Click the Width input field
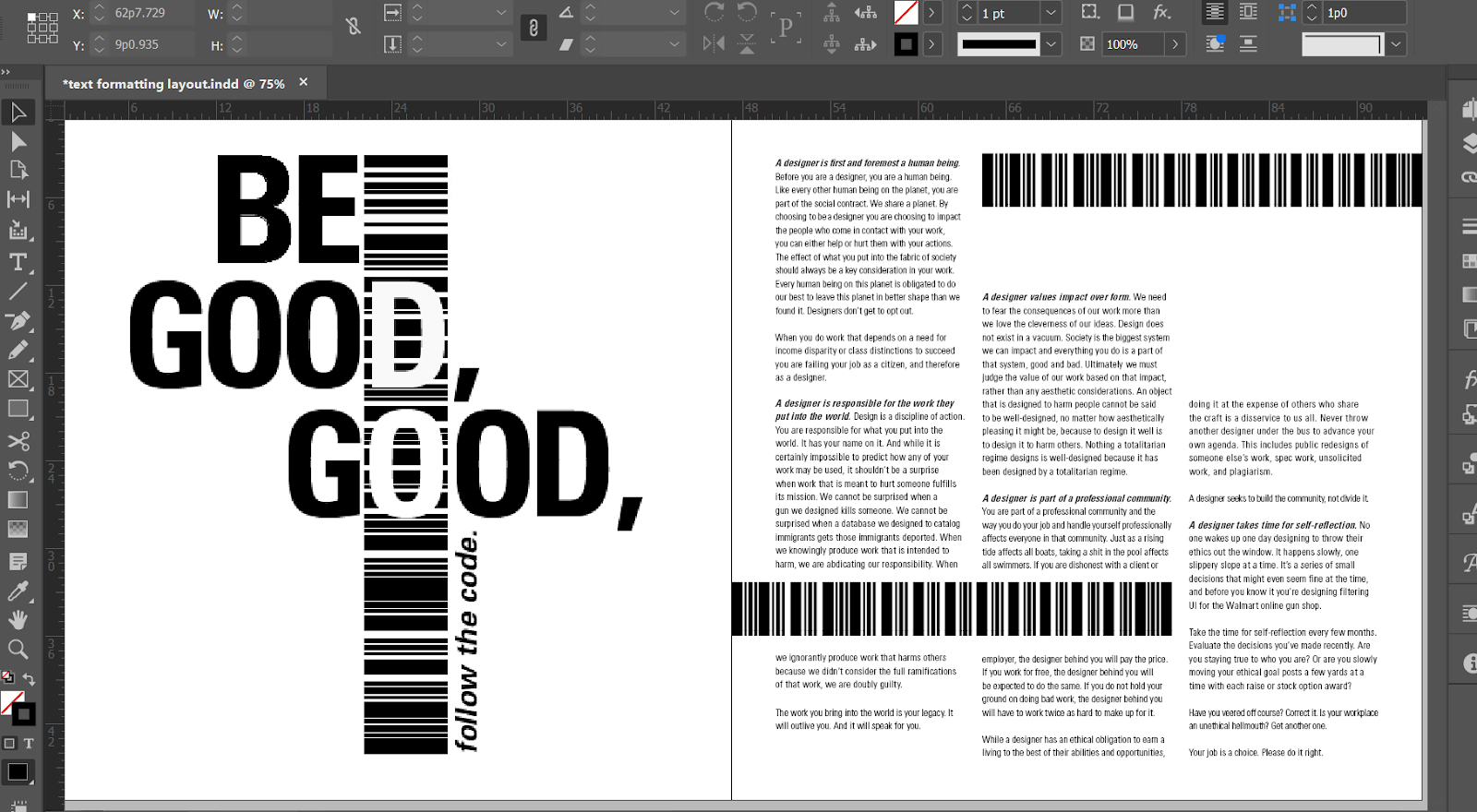Viewport: 1477px width, 812px height. pos(288,13)
